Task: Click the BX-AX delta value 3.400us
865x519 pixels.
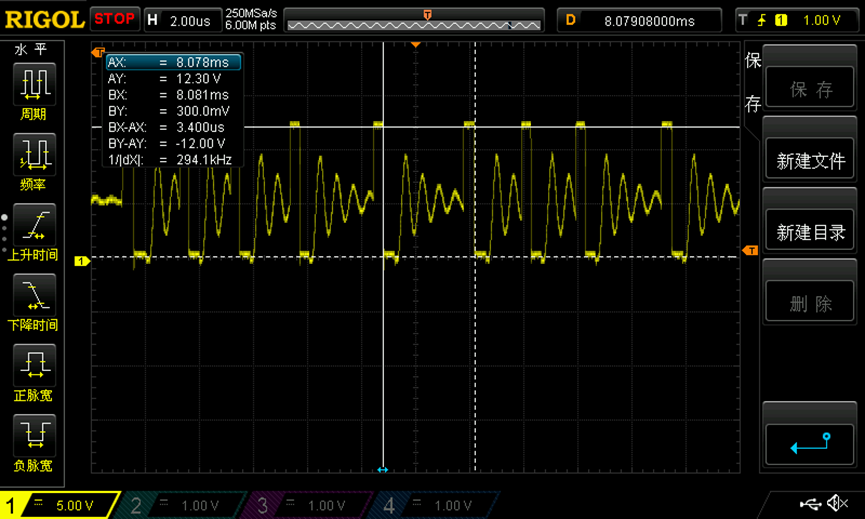Action: 200,127
